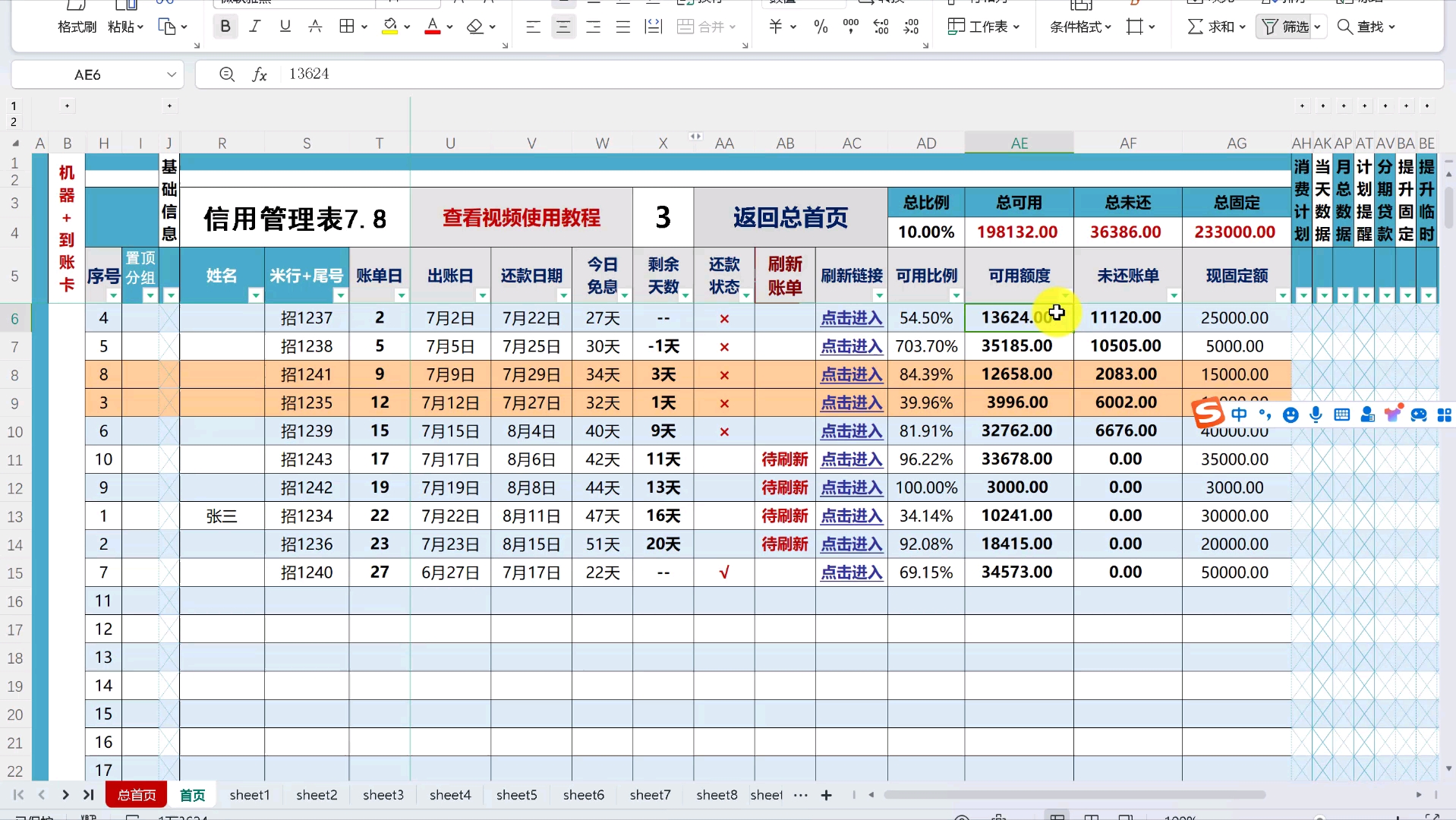Open the fill color dropdown arrow

[x=408, y=27]
